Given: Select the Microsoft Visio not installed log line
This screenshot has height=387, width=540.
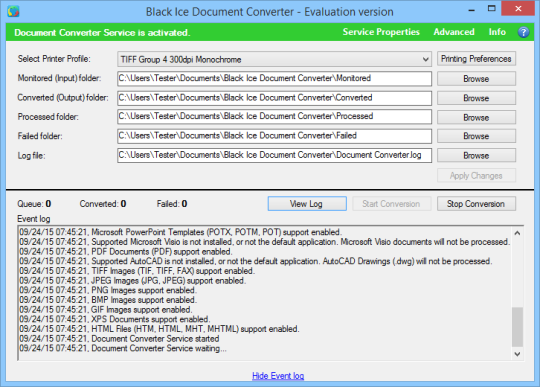Looking at the screenshot, I should click(x=264, y=242).
